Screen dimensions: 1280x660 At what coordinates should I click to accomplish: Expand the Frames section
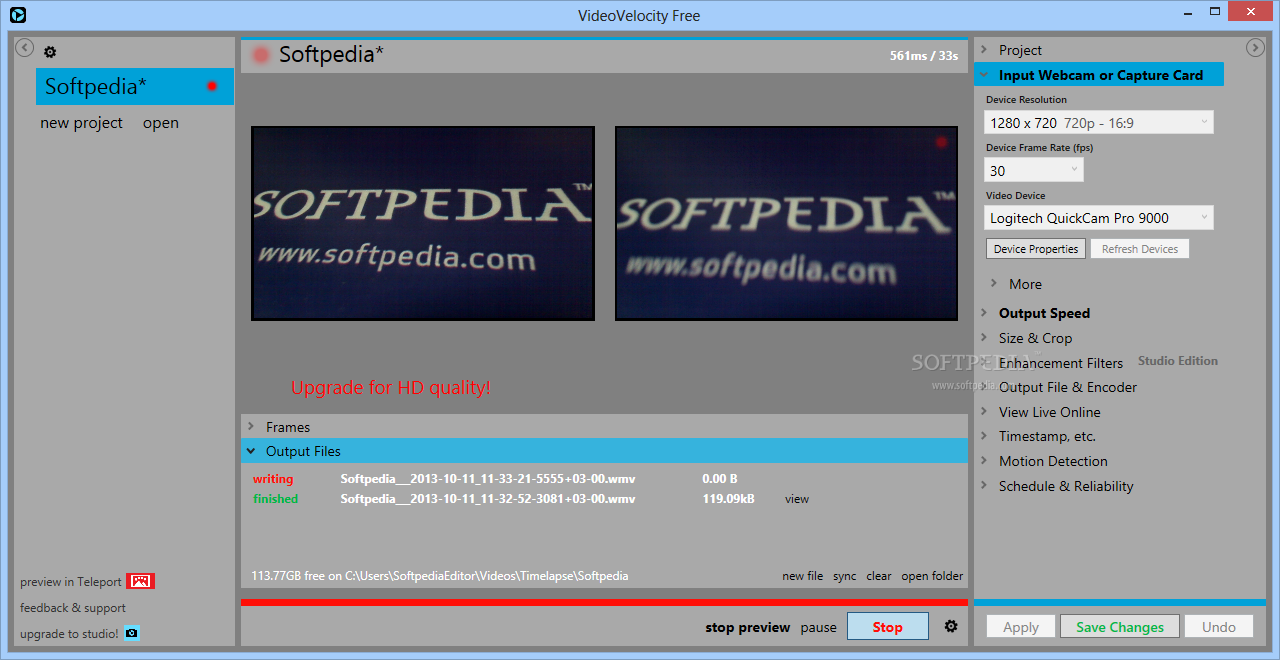(604, 427)
